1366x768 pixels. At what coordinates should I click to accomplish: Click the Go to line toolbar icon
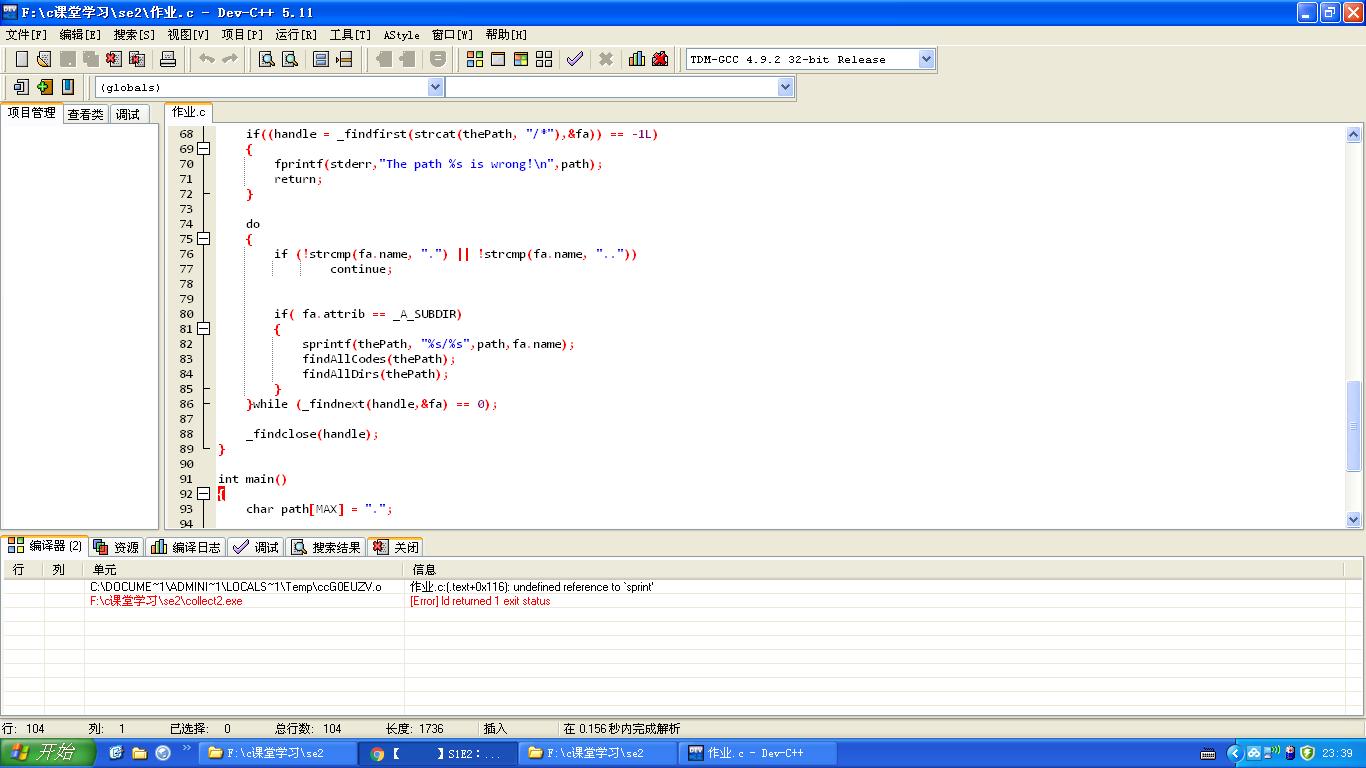click(x=344, y=60)
